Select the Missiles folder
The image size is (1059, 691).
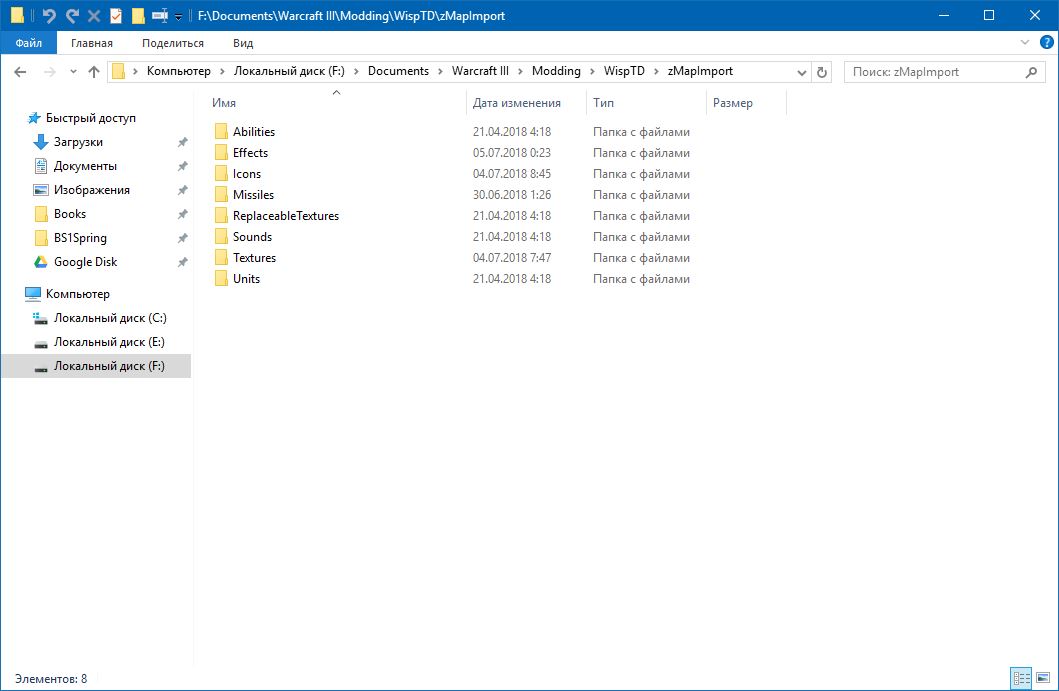coord(253,195)
